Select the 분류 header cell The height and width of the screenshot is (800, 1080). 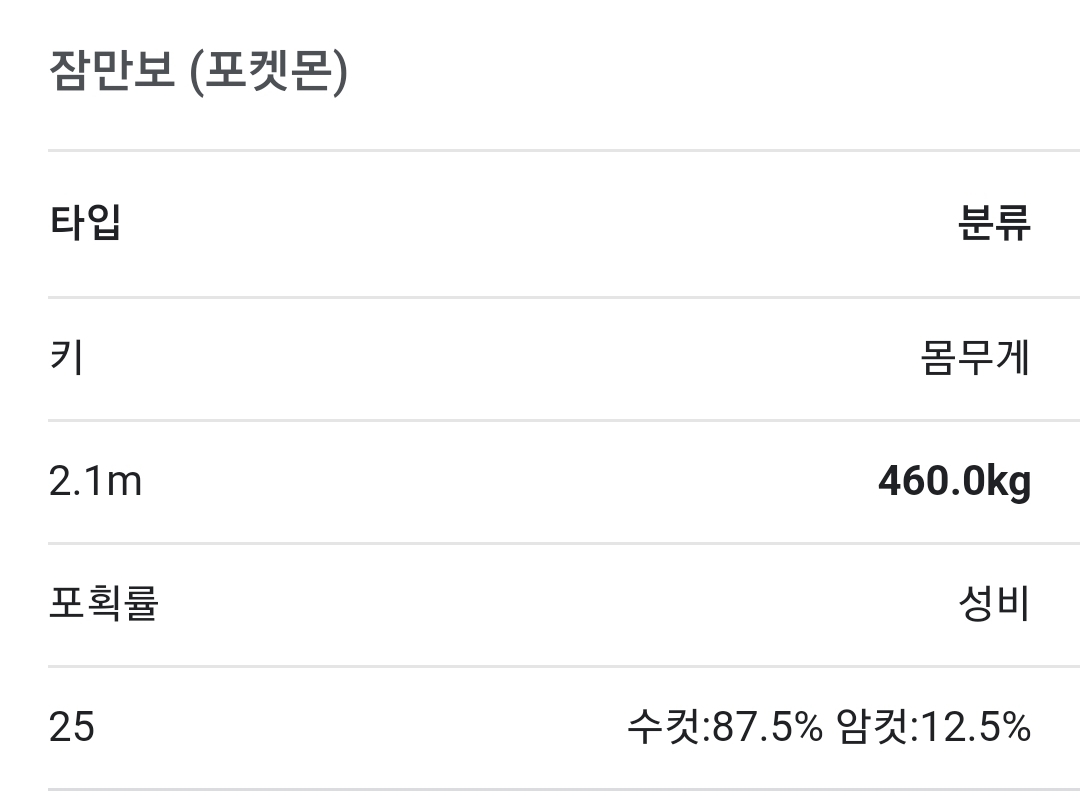tap(995, 223)
